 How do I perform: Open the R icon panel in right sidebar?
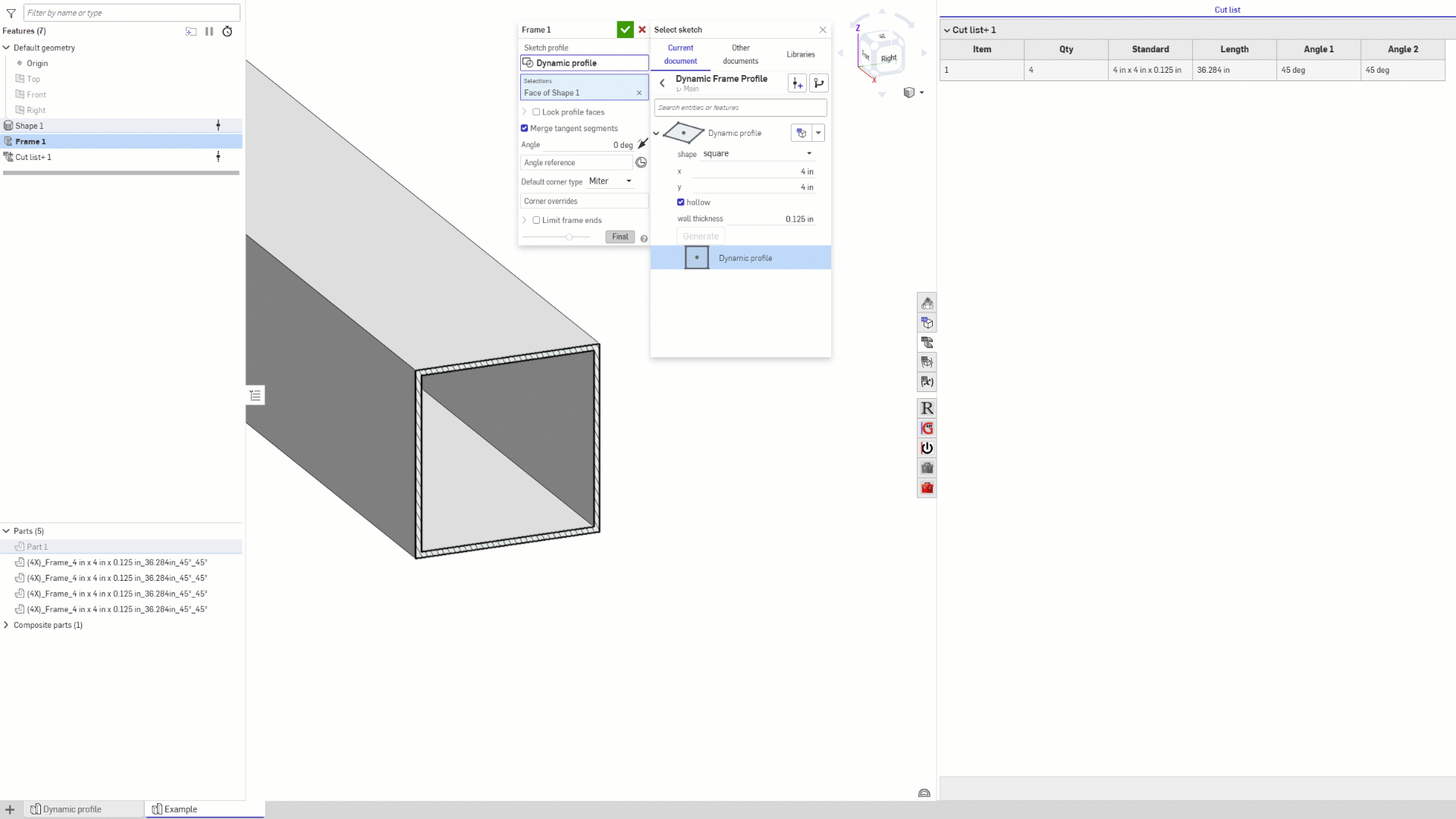click(x=927, y=409)
